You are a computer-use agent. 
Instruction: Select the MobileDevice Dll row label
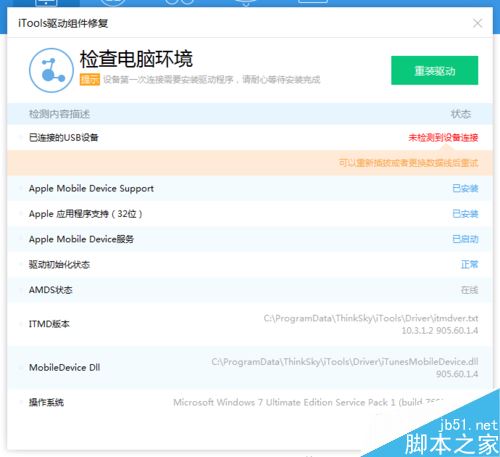pos(65,367)
